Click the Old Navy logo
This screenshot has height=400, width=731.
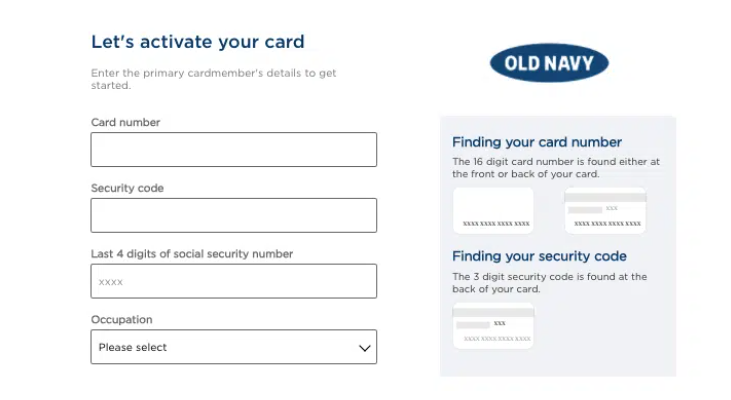click(x=549, y=64)
